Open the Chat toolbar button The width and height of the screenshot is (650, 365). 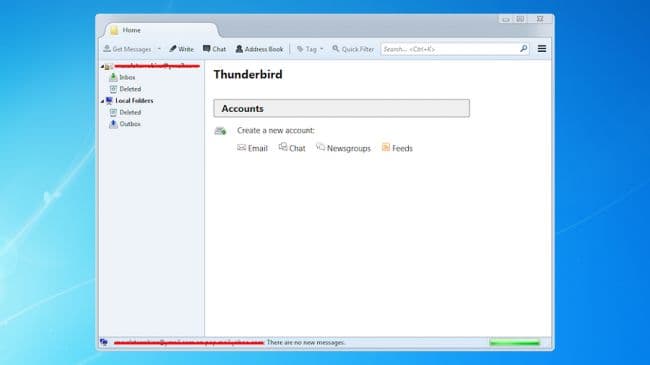(214, 49)
